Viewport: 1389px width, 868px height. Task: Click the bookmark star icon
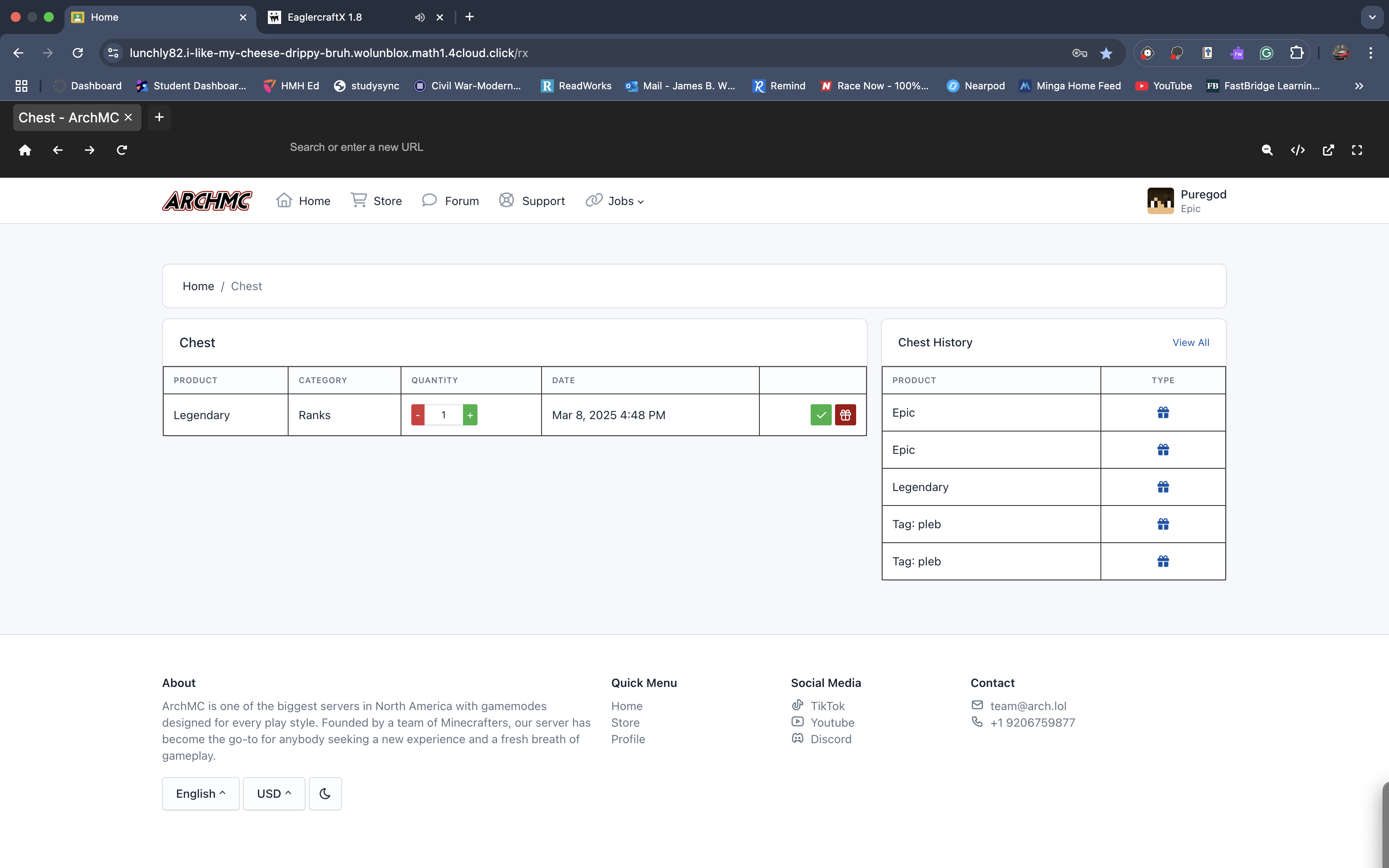[x=1106, y=53]
